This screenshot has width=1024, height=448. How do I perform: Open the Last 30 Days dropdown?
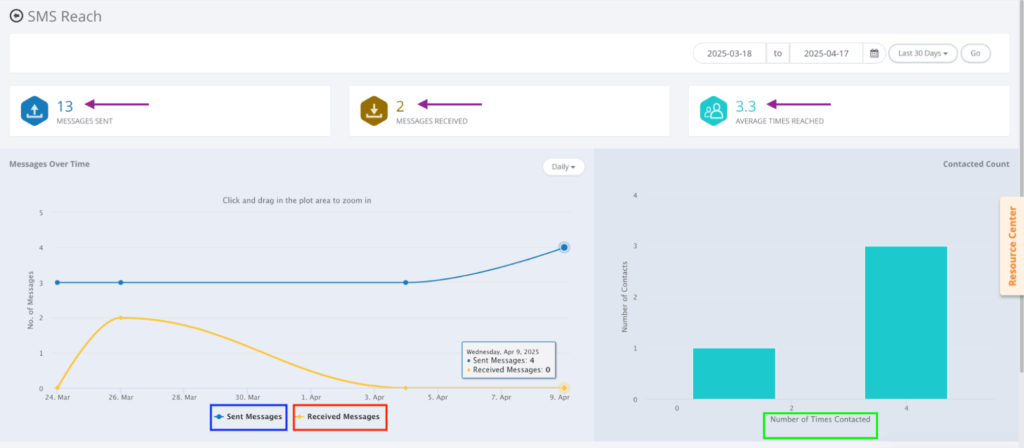923,54
